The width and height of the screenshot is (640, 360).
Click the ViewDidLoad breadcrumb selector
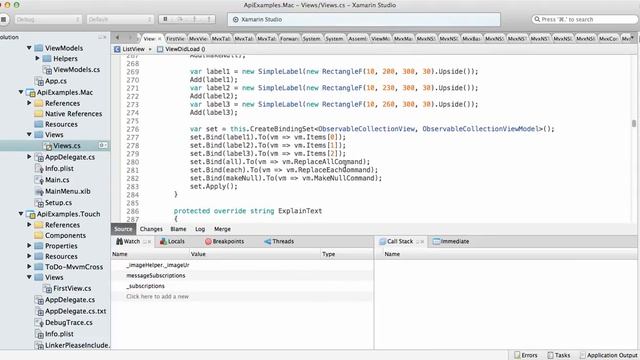[181, 49]
